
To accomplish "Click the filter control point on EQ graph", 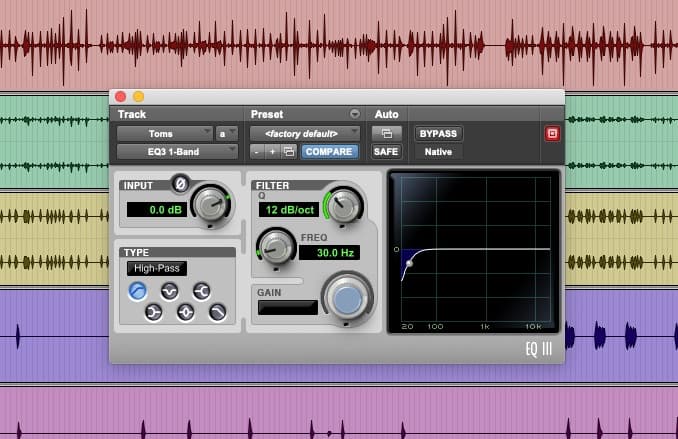I will pos(409,263).
